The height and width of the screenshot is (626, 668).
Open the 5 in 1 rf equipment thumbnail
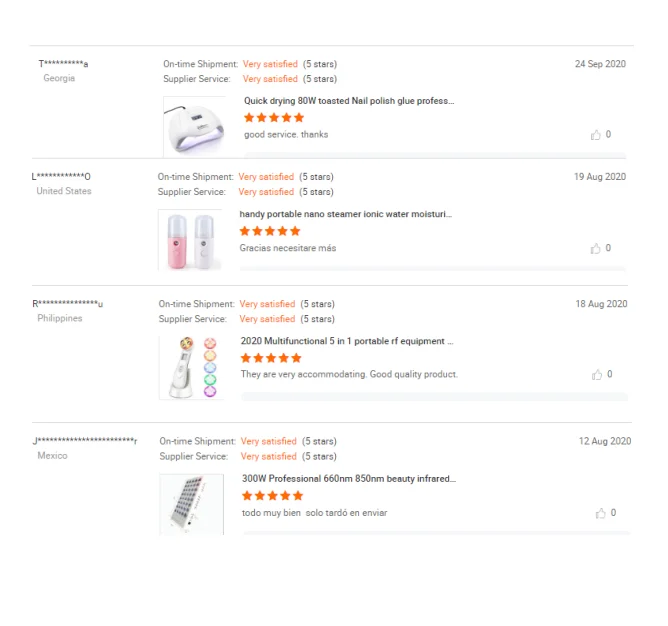(x=191, y=367)
